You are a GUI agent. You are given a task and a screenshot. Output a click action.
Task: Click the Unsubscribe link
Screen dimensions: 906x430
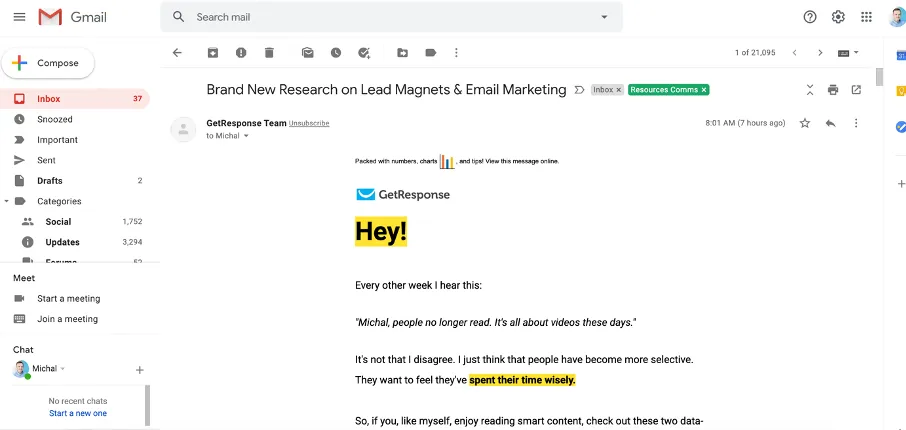pyautogui.click(x=309, y=123)
